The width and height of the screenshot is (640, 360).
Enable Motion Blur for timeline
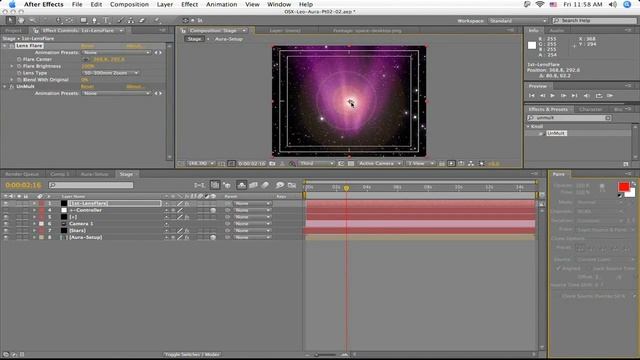pos(265,185)
